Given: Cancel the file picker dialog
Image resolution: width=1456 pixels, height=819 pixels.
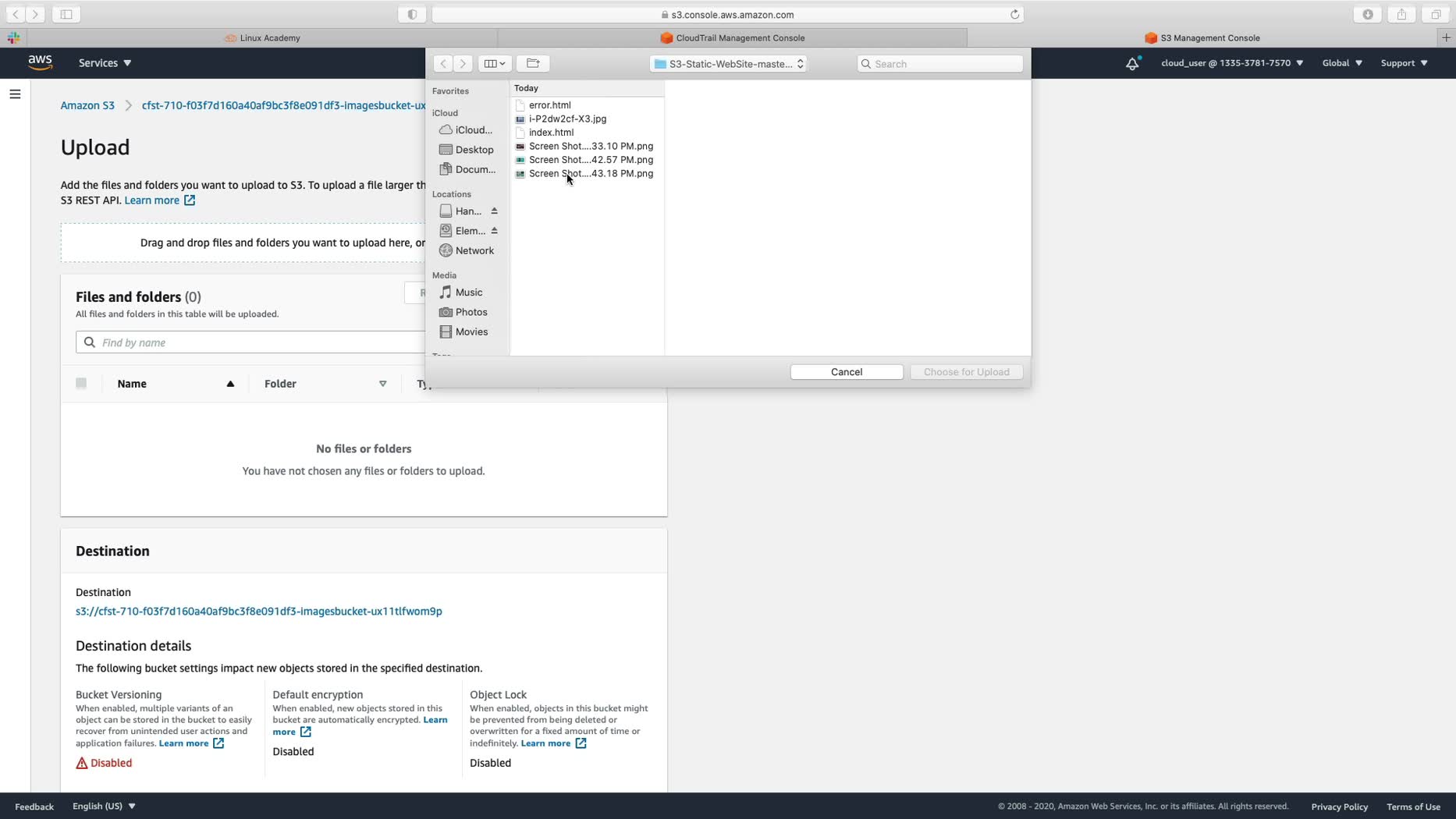Looking at the screenshot, I should 847,372.
